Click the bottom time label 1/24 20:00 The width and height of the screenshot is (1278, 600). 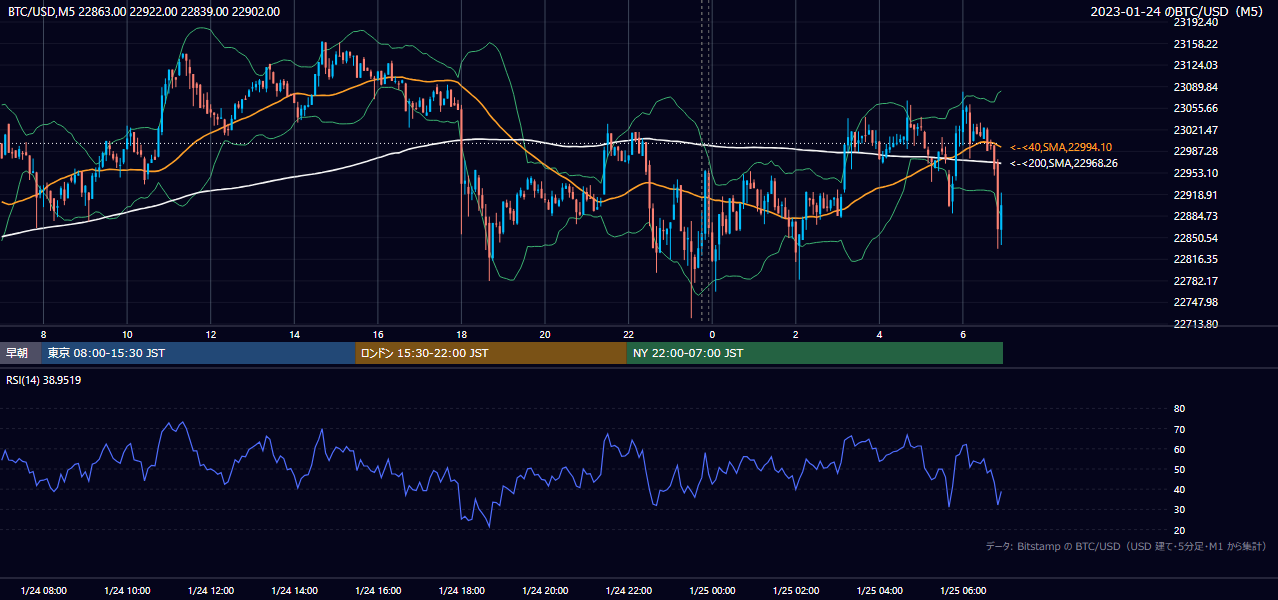tap(545, 591)
